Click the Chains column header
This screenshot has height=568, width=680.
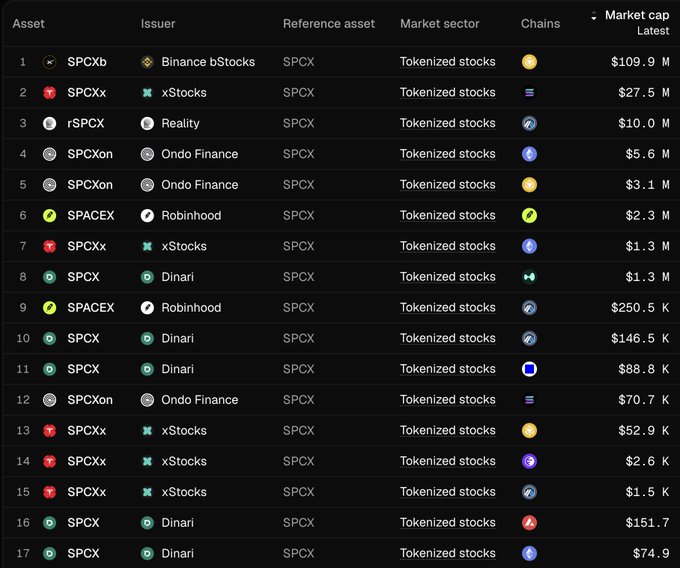click(x=540, y=23)
